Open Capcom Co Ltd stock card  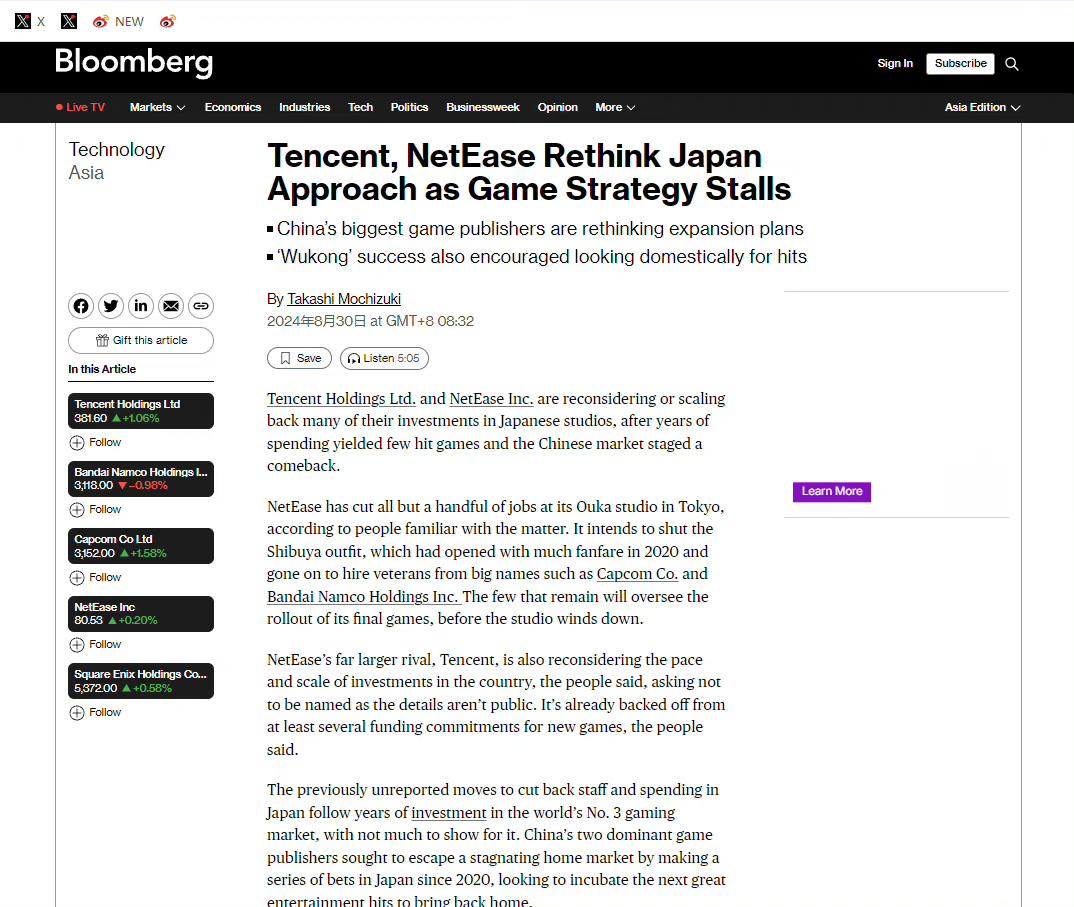click(141, 546)
